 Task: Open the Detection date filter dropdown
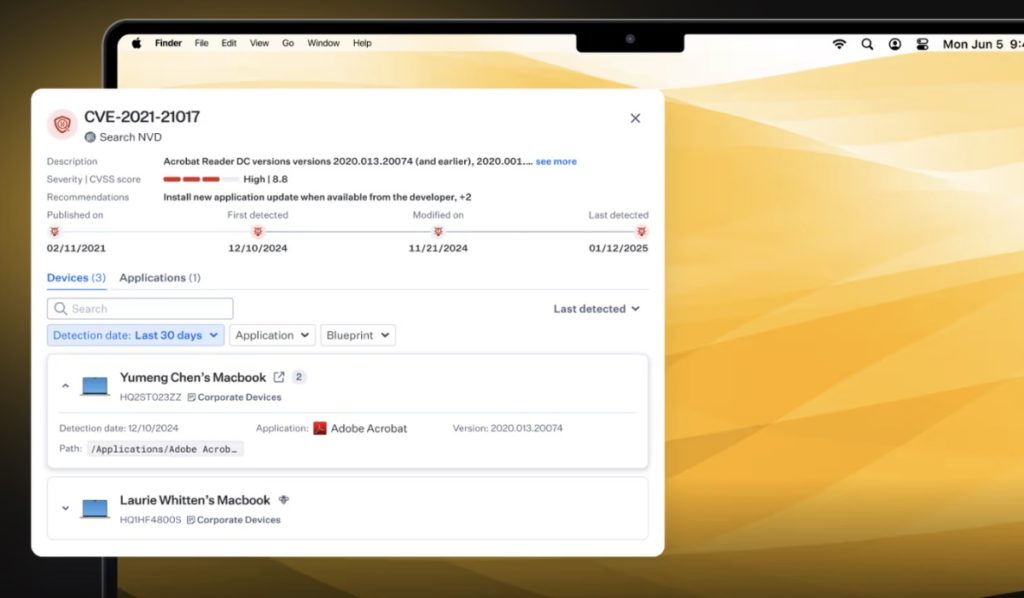coord(136,335)
